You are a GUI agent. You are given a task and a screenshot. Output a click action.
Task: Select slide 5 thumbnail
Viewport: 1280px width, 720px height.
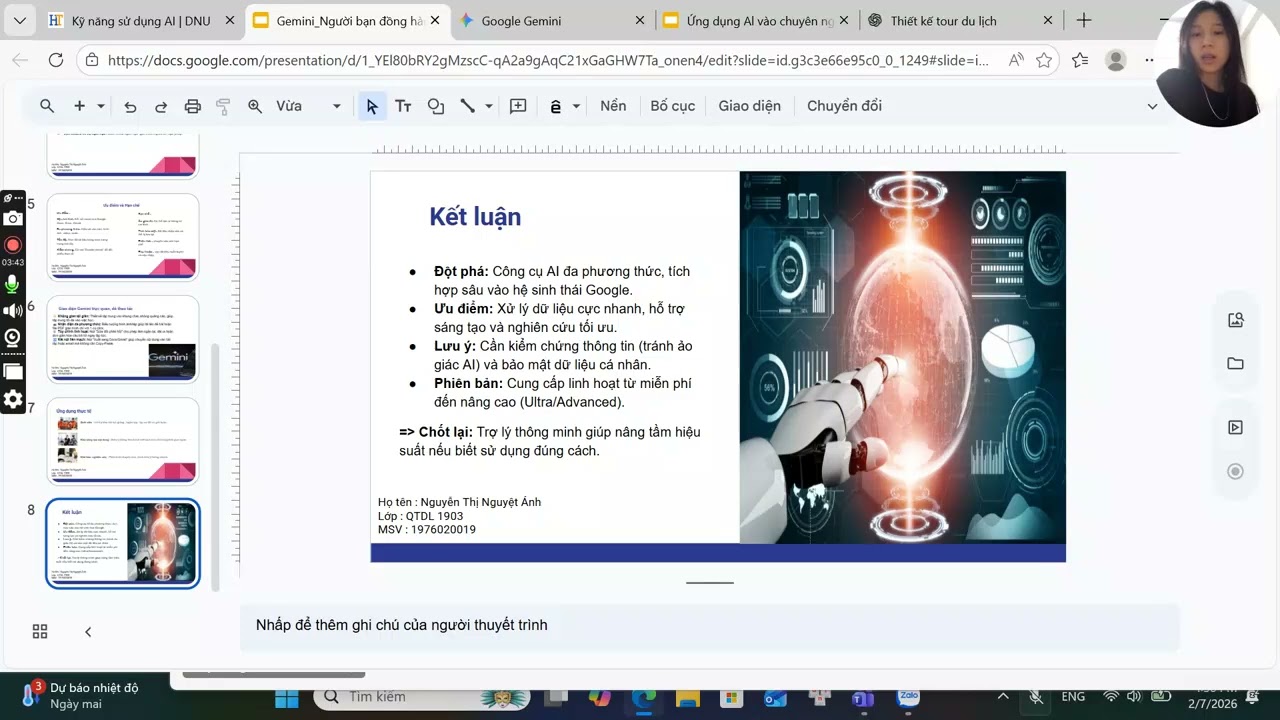[123, 237]
